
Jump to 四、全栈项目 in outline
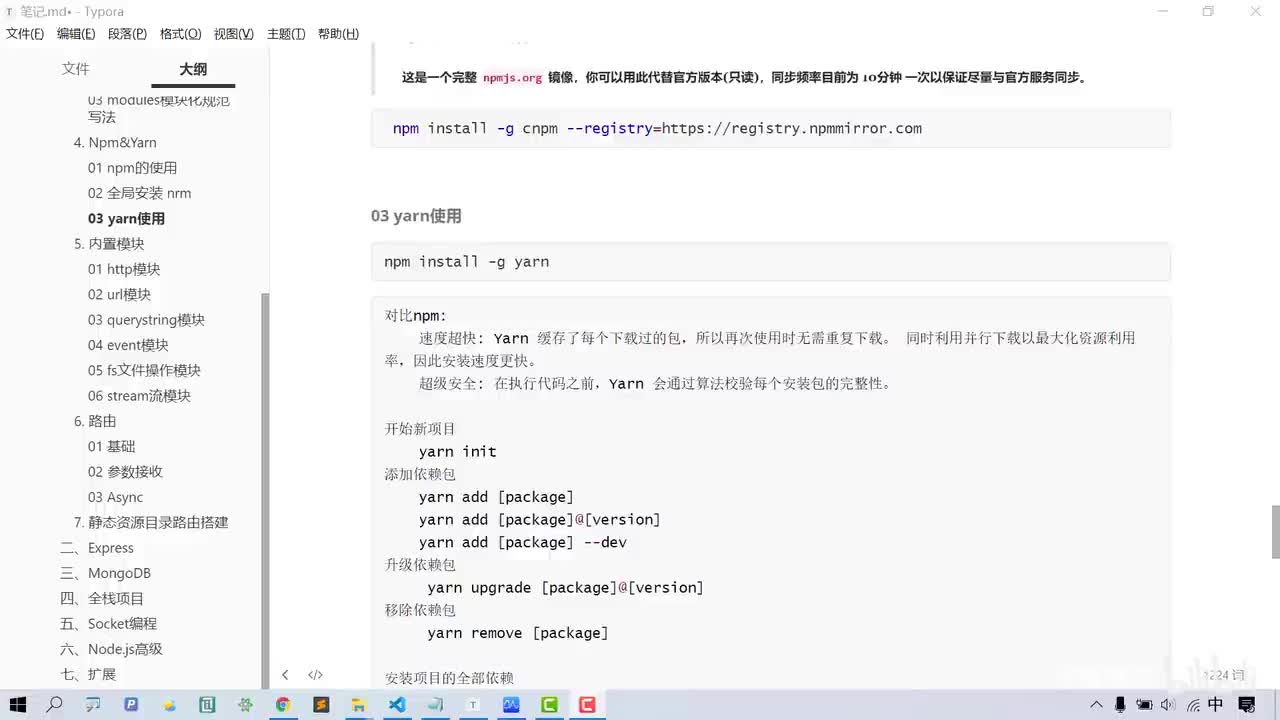102,599
